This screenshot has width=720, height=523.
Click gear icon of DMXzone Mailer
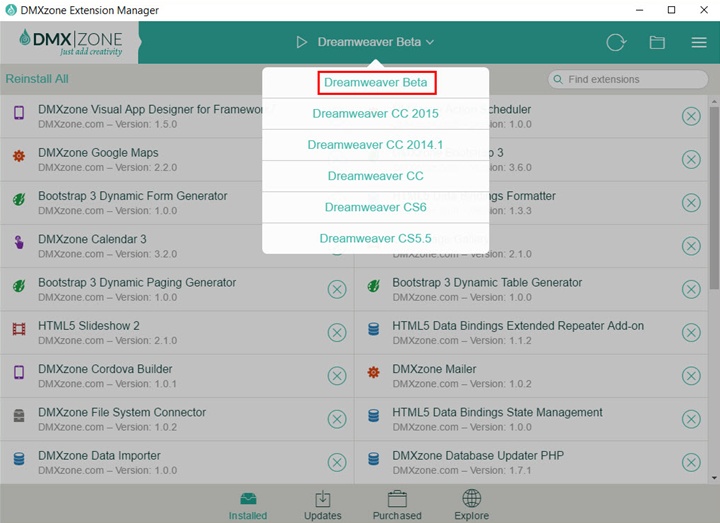pos(373,372)
